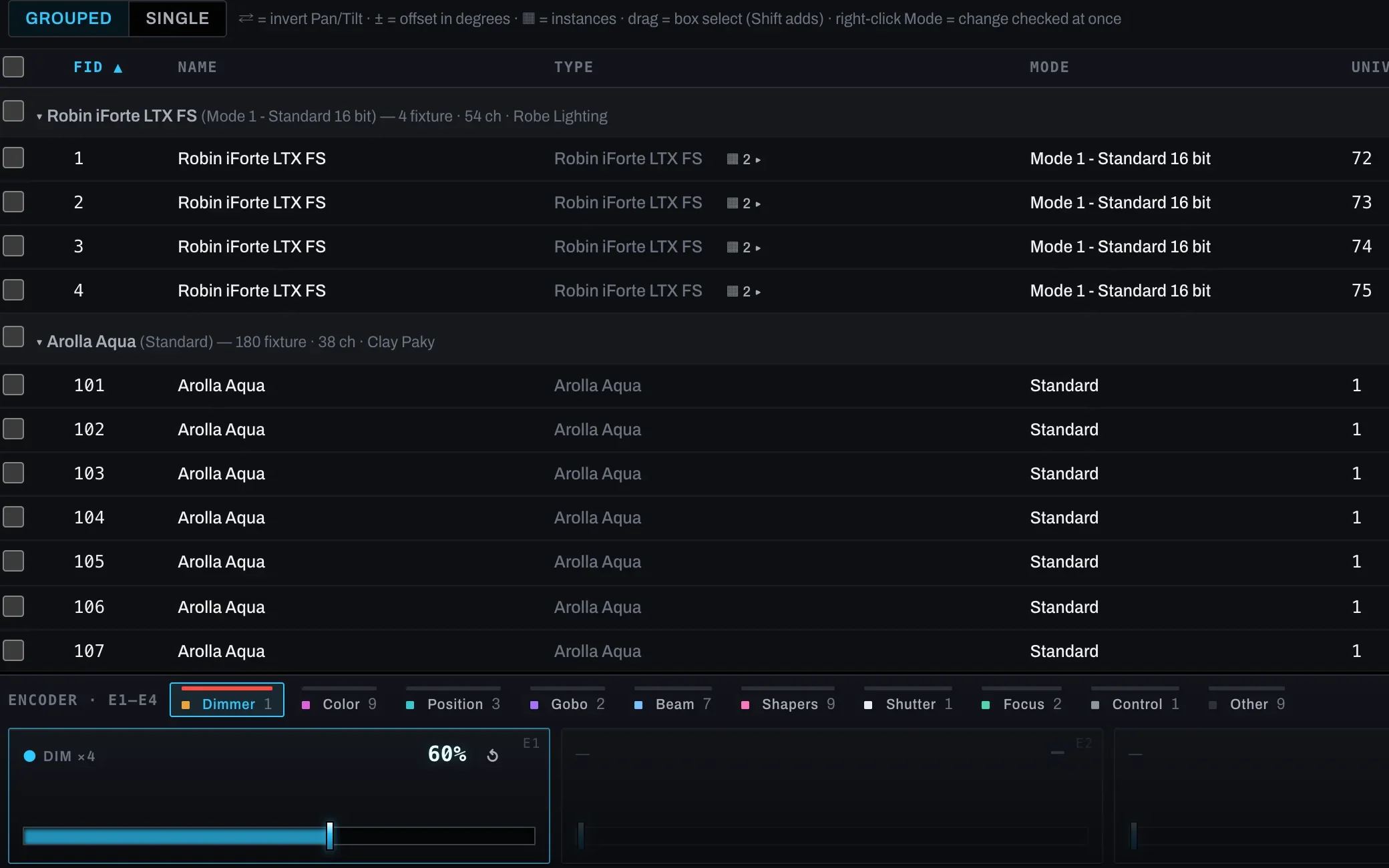Image resolution: width=1389 pixels, height=868 pixels.
Task: Select the Position encoder tab
Action: pos(454,701)
